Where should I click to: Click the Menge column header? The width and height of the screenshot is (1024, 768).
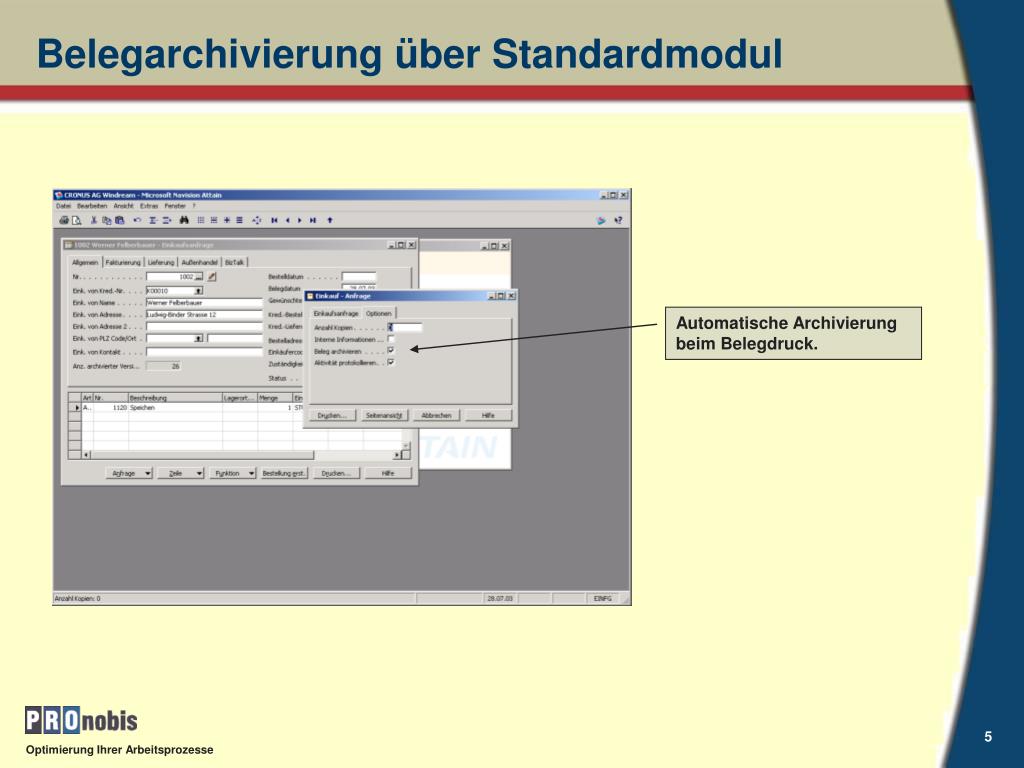[x=275, y=398]
